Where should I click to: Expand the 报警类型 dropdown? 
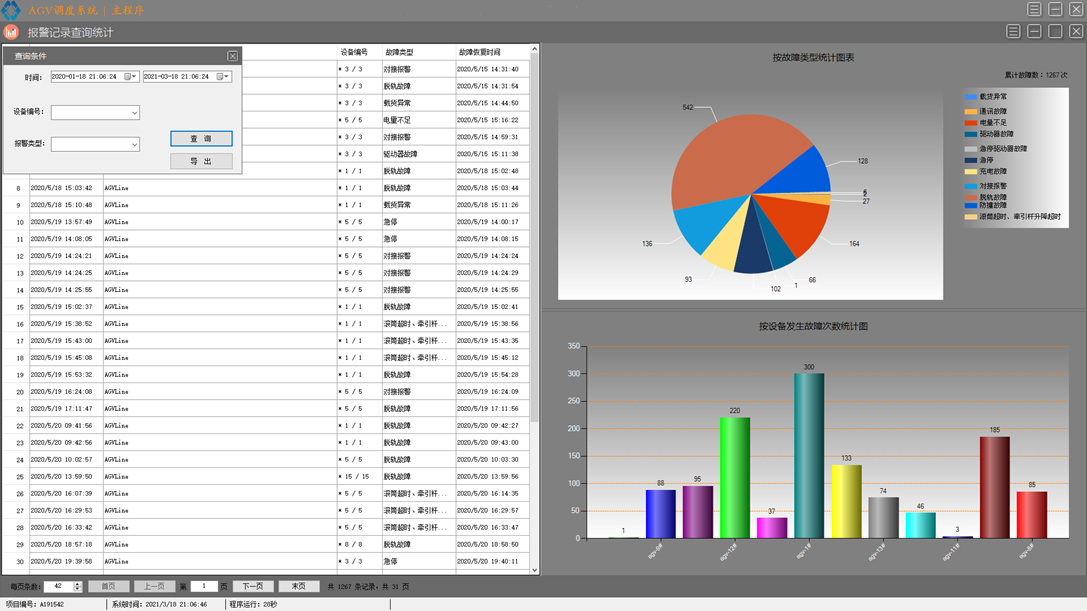pyautogui.click(x=134, y=145)
